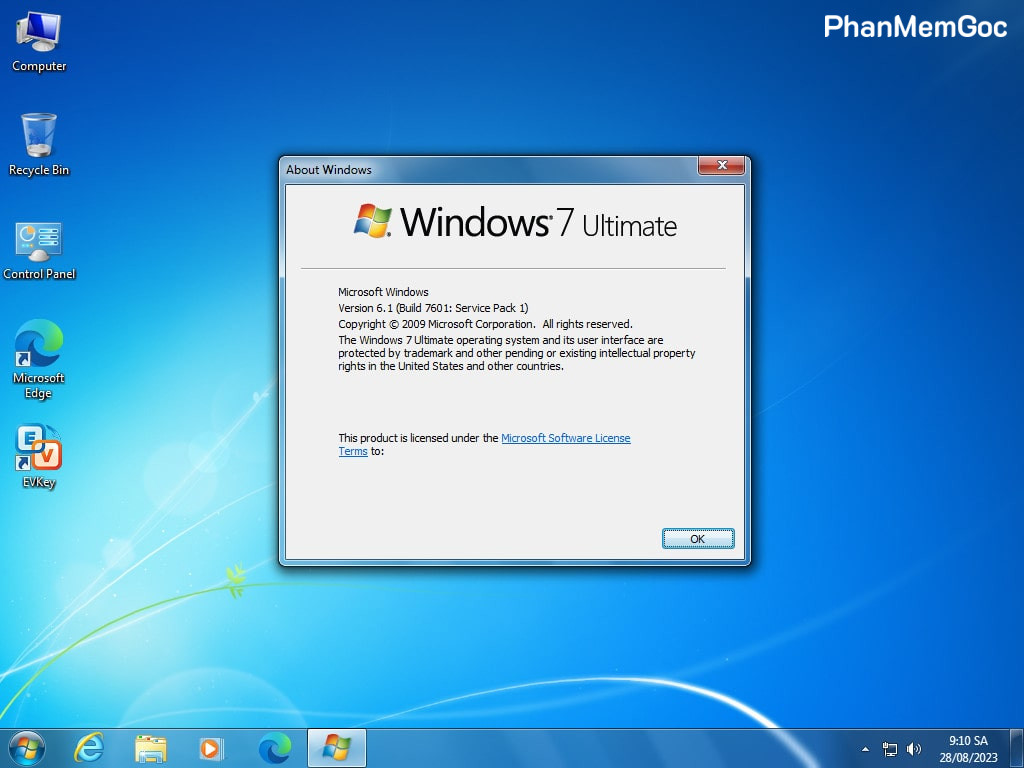Open the volume speaker icon in tray
The width and height of the screenshot is (1024, 768).
[913, 749]
